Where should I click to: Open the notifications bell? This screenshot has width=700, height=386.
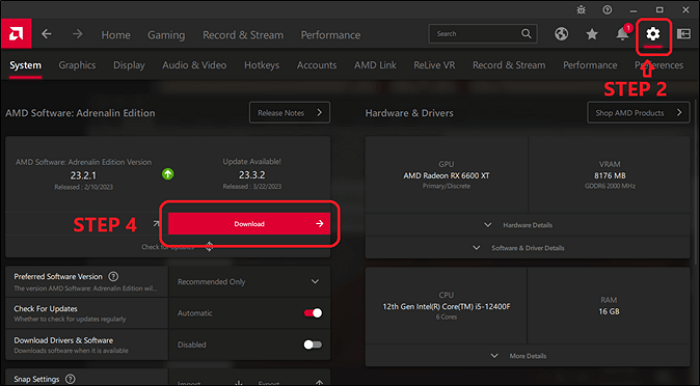(623, 33)
